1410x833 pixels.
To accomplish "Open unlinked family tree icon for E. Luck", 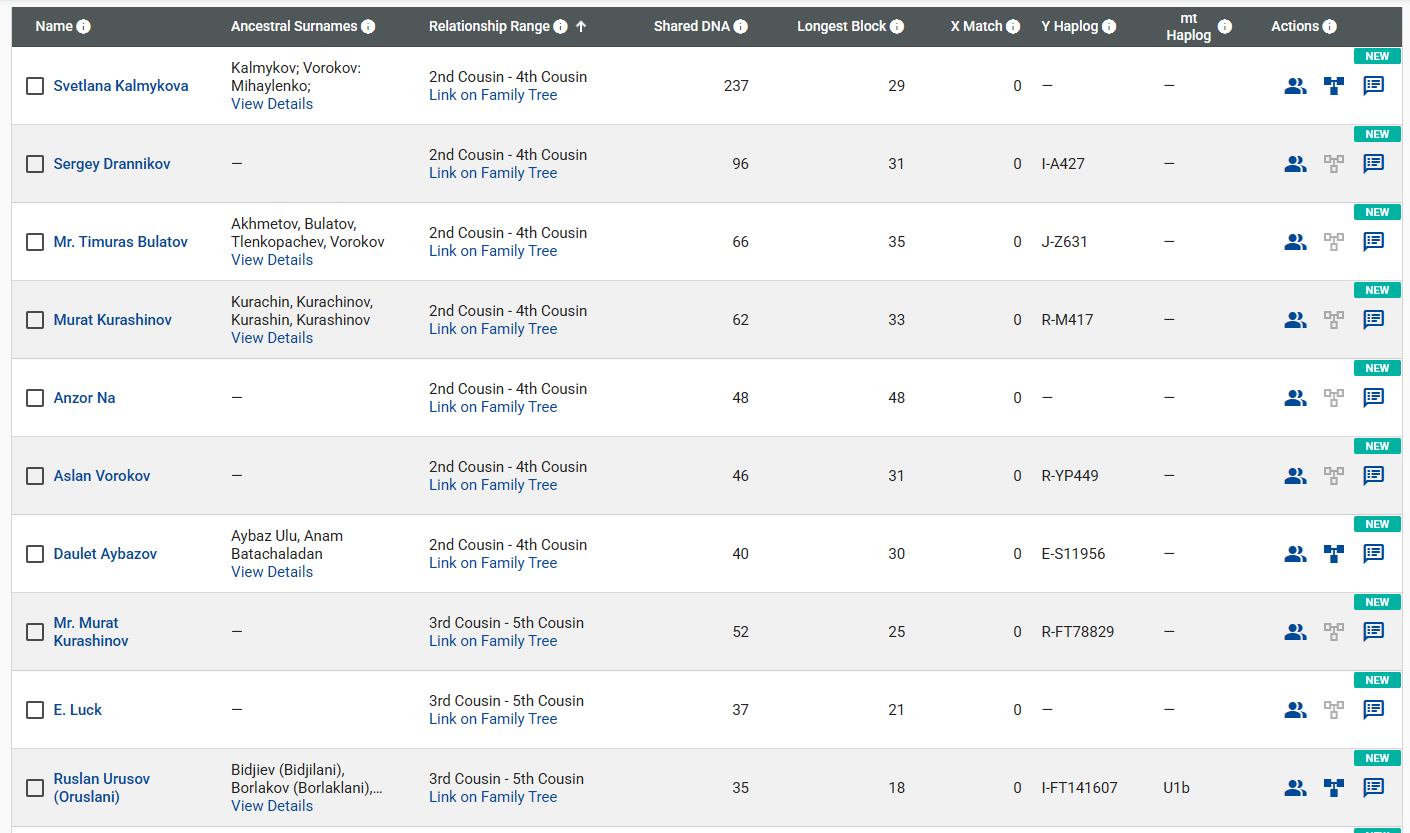I will (1333, 710).
